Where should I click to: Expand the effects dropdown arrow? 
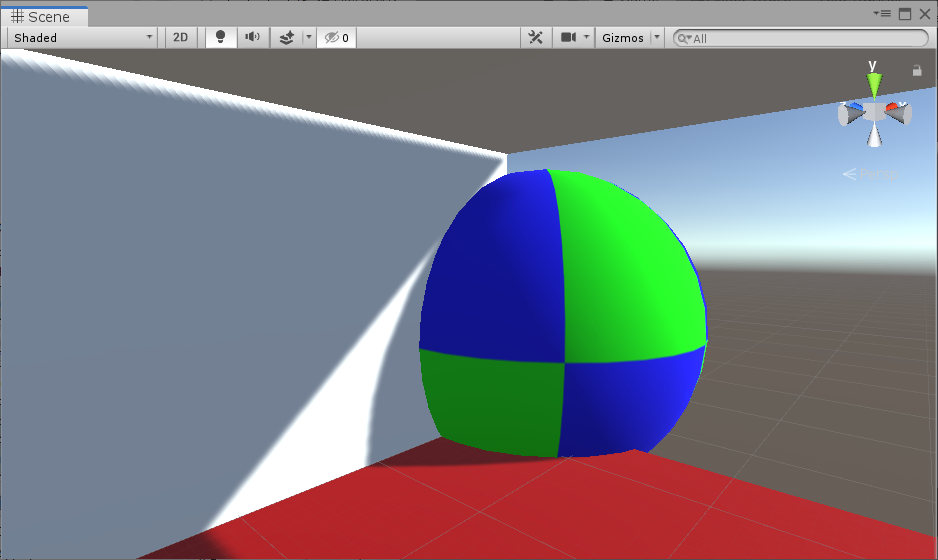tap(308, 37)
